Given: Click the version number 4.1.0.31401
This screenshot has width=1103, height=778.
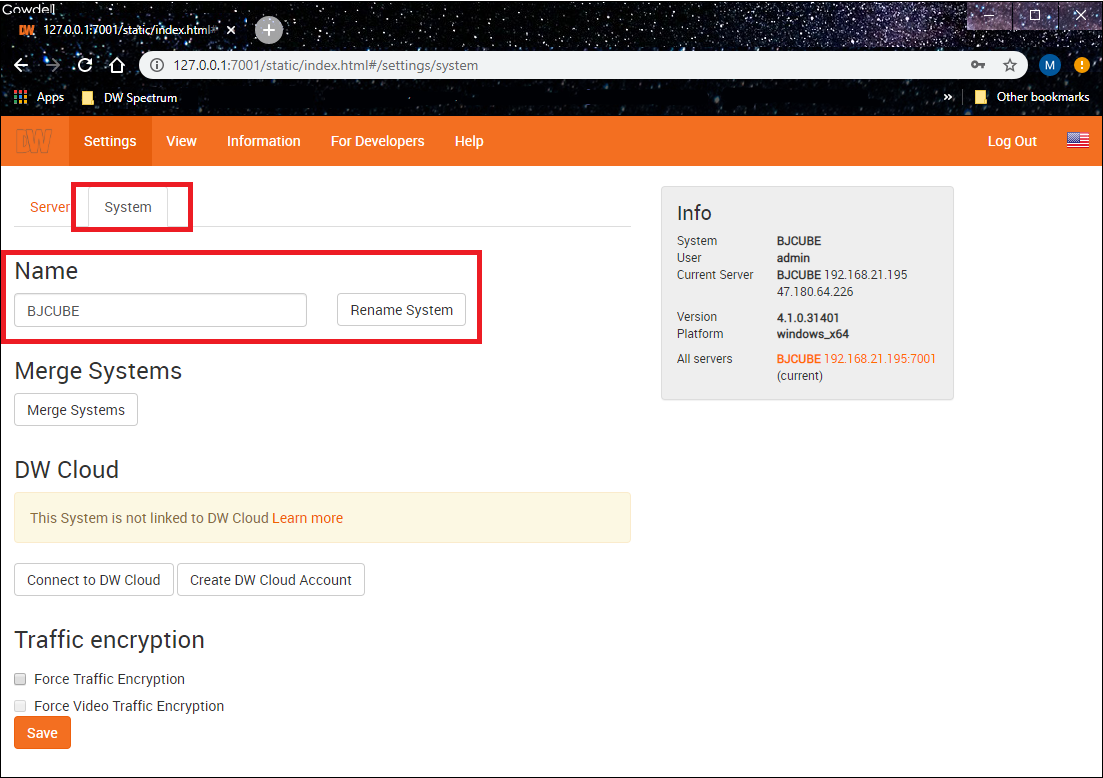Looking at the screenshot, I should [x=808, y=317].
